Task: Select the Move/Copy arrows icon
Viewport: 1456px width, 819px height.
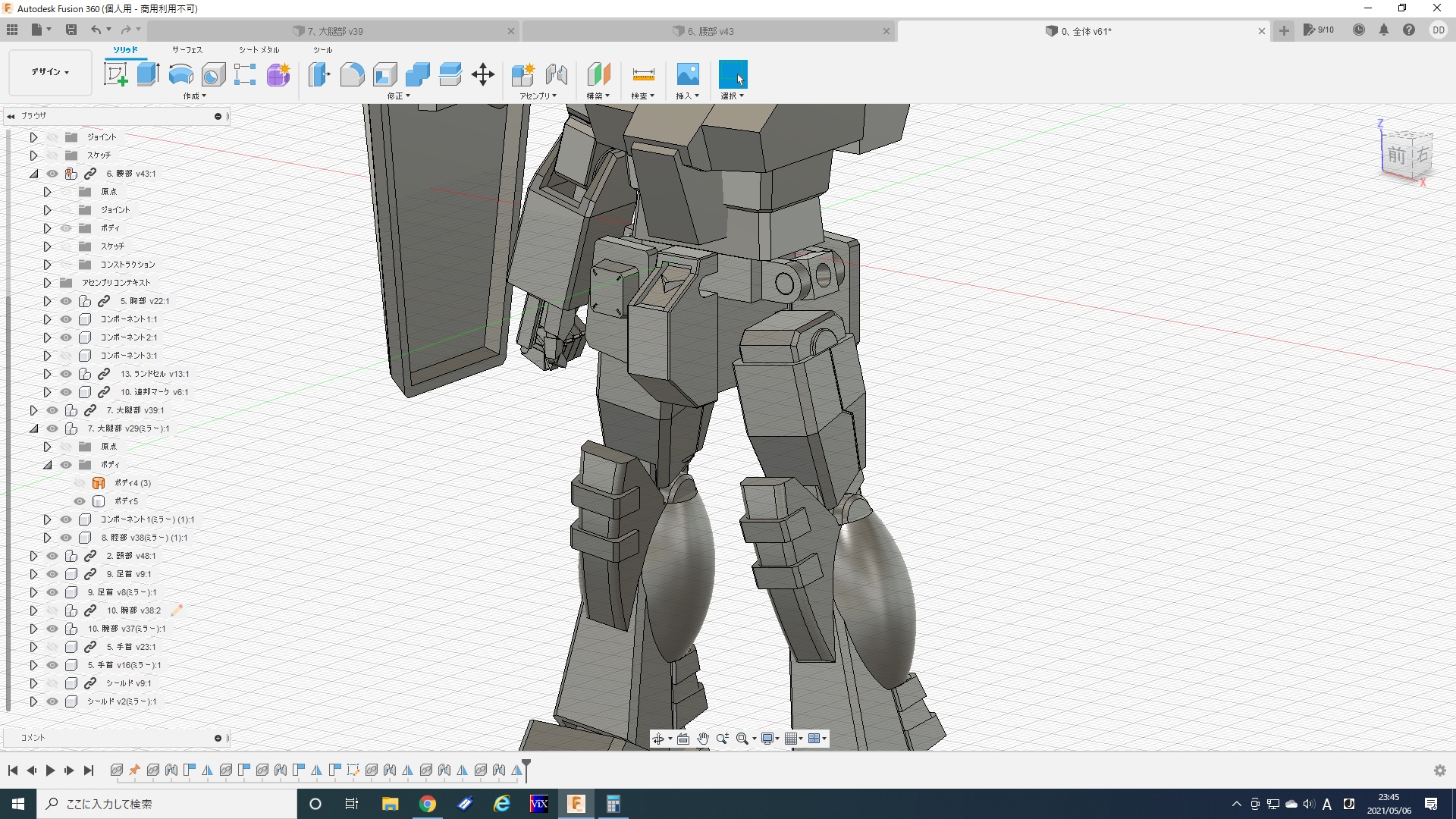Action: click(483, 74)
